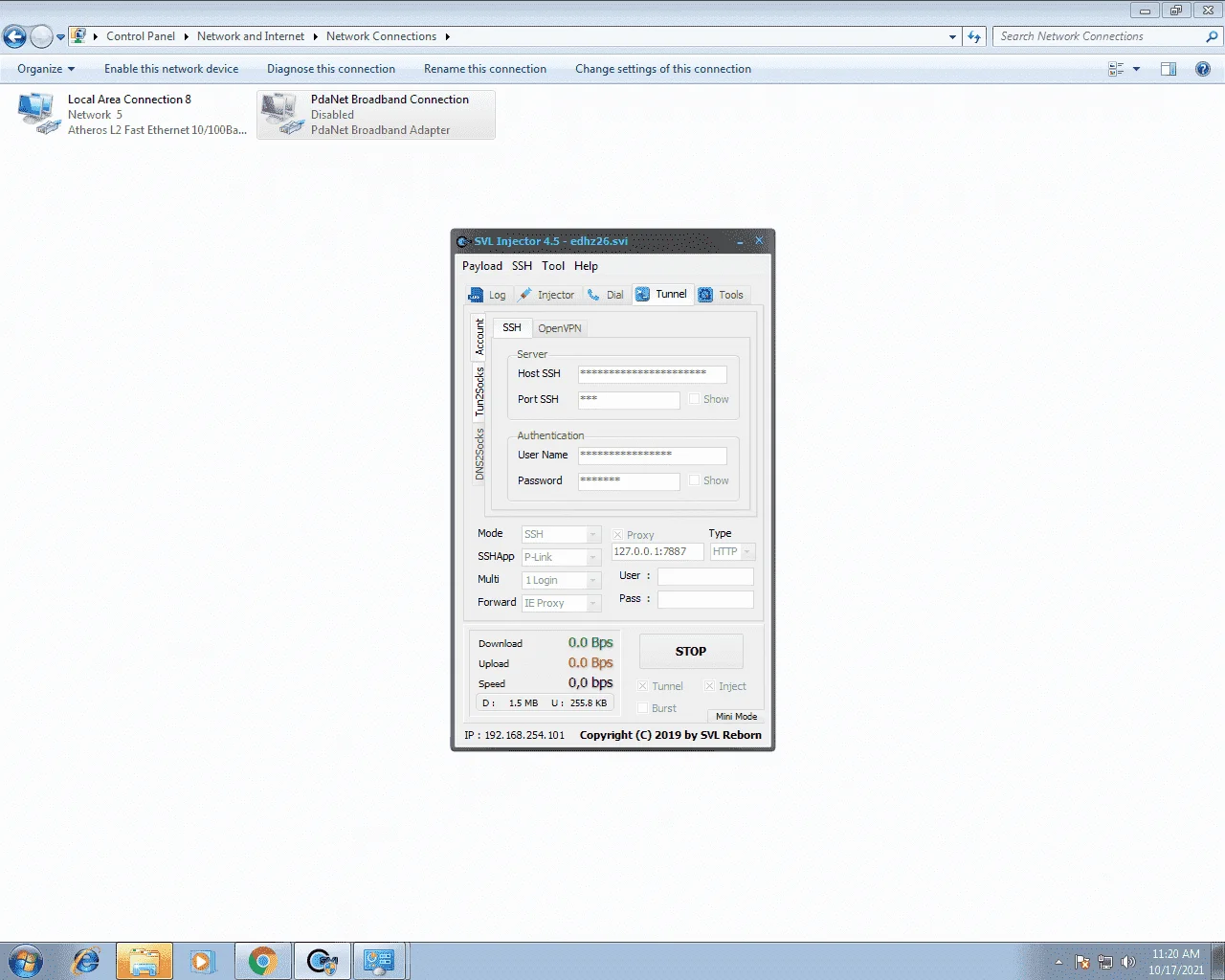The image size is (1225, 980).
Task: Open the Organize dropdown in Explorer toolbar
Action: 46,69
